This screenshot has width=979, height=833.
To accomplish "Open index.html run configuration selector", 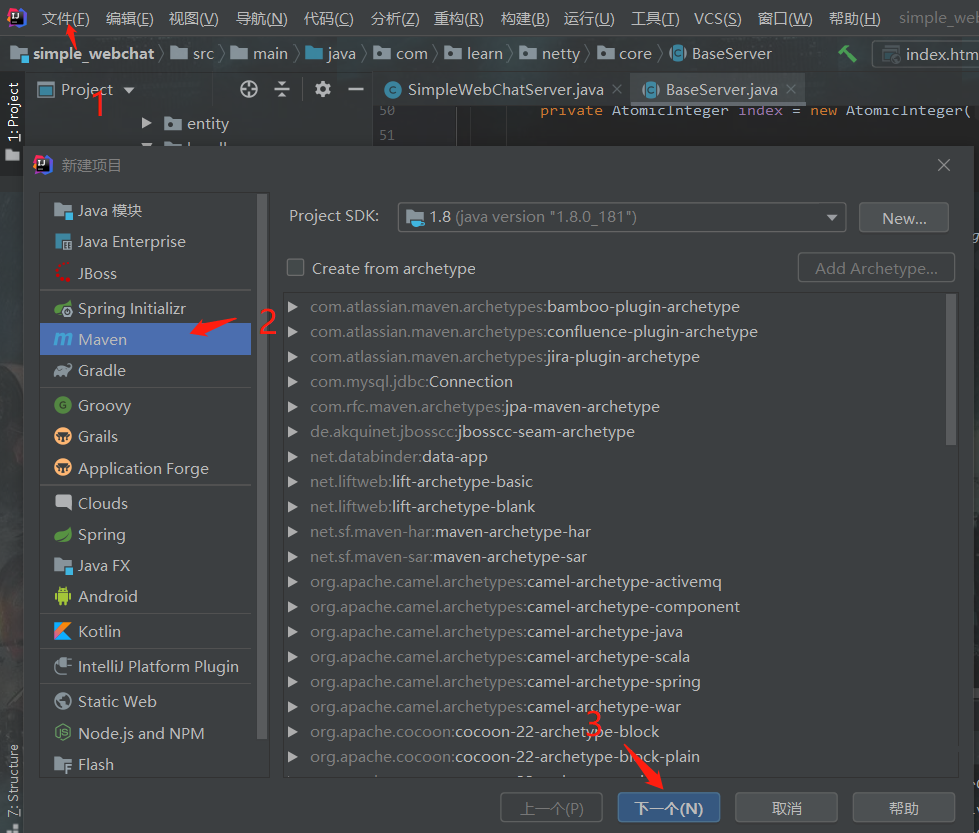I will click(x=925, y=55).
